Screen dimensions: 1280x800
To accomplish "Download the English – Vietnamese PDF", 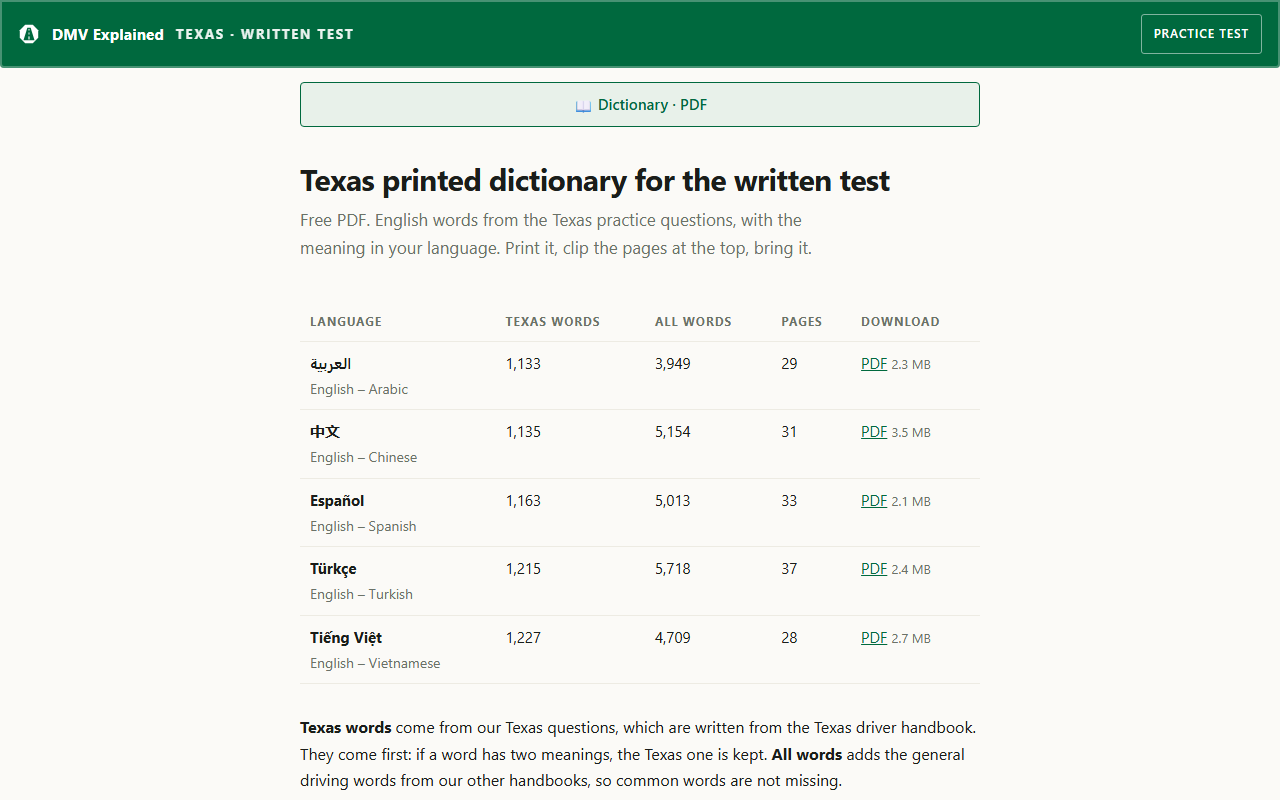I will click(874, 638).
